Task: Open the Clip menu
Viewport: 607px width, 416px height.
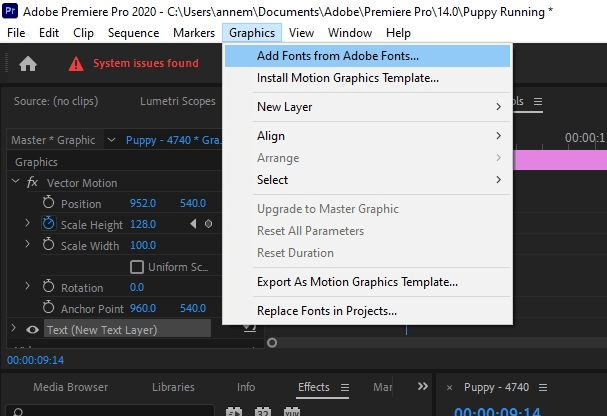Action: tap(83, 33)
